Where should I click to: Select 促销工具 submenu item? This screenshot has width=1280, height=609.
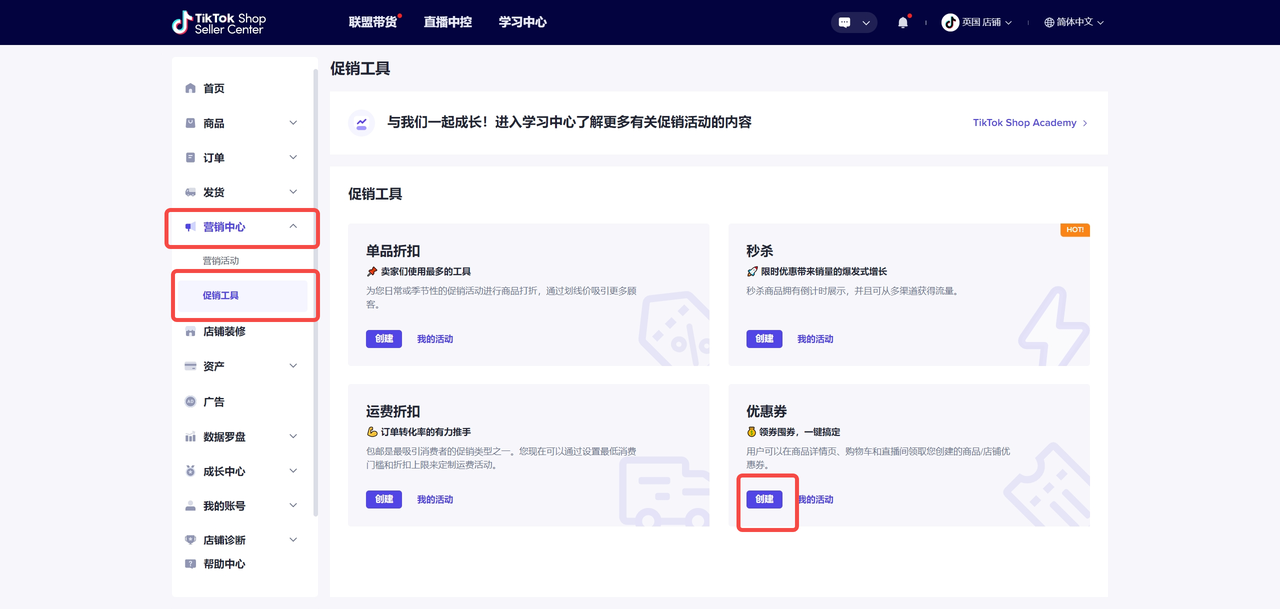(x=221, y=296)
